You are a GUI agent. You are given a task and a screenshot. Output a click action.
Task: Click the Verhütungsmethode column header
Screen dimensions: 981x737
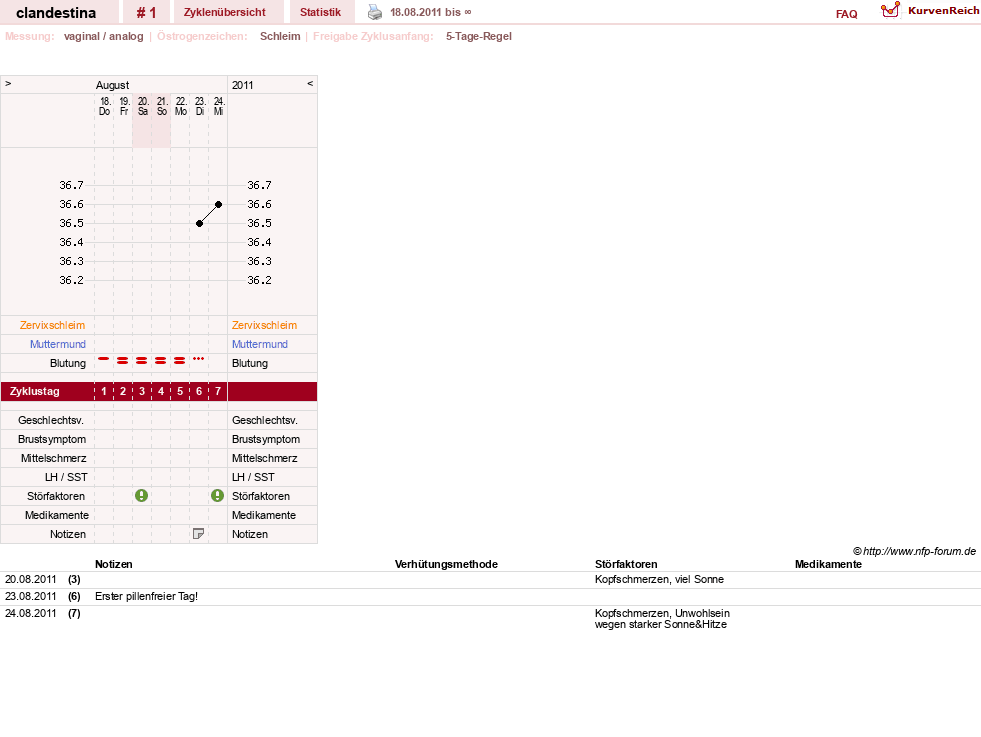pyautogui.click(x=446, y=564)
